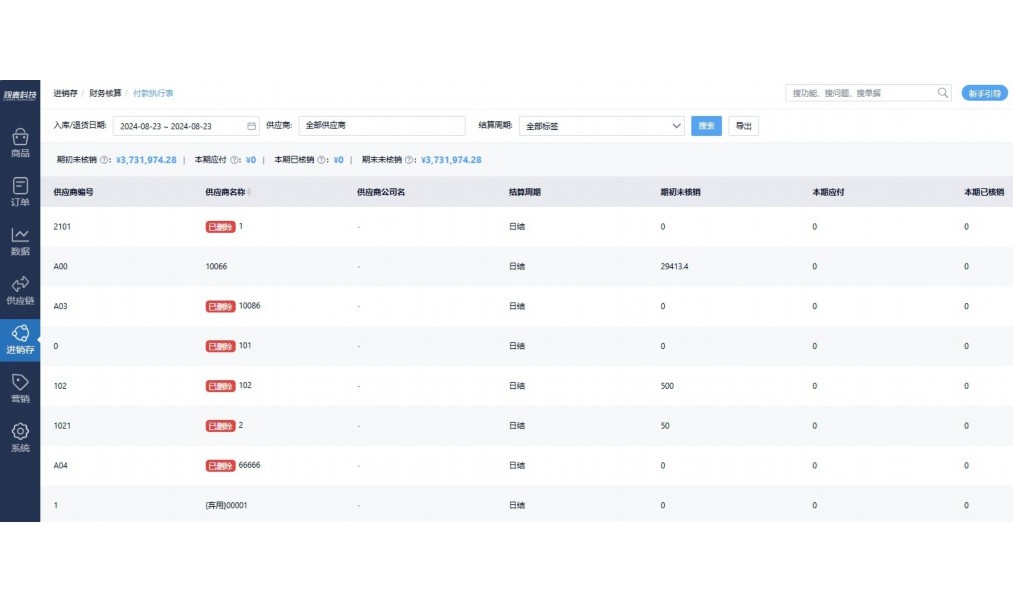Go to 财务核算 breadcrumb
The width and height of the screenshot is (1013, 602).
(x=105, y=93)
